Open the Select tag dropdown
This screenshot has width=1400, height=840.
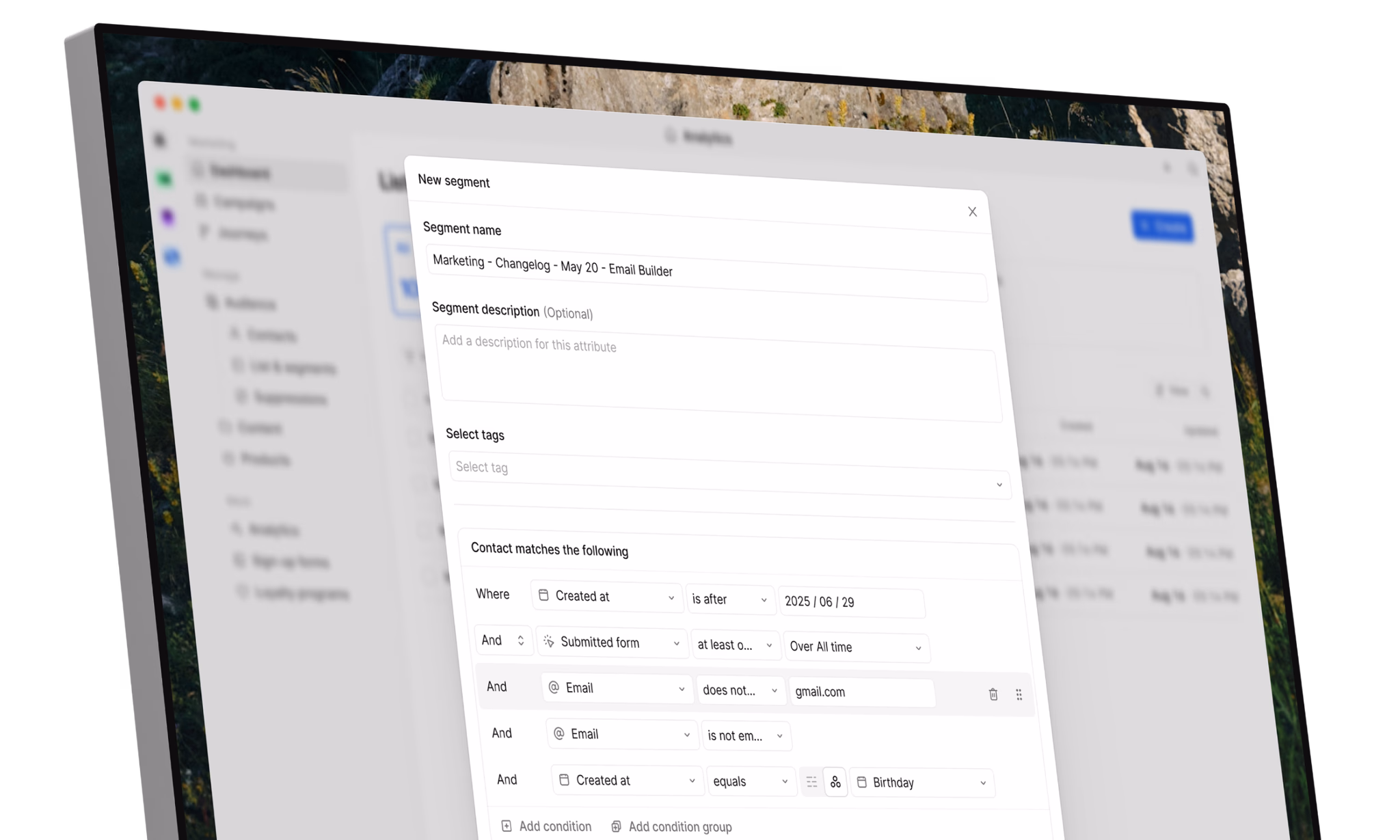coord(729,476)
